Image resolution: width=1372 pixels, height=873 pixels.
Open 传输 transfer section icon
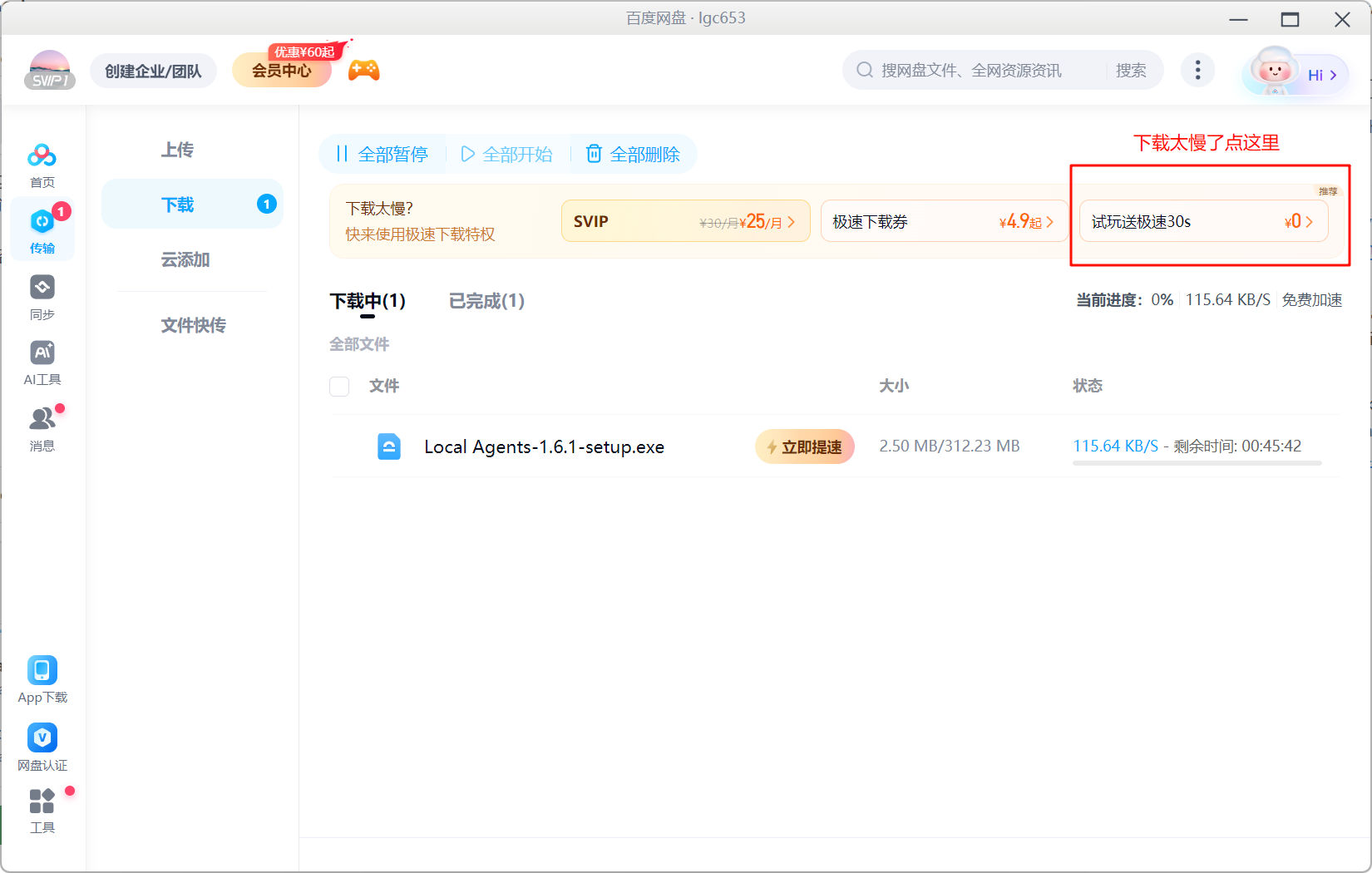point(42,222)
